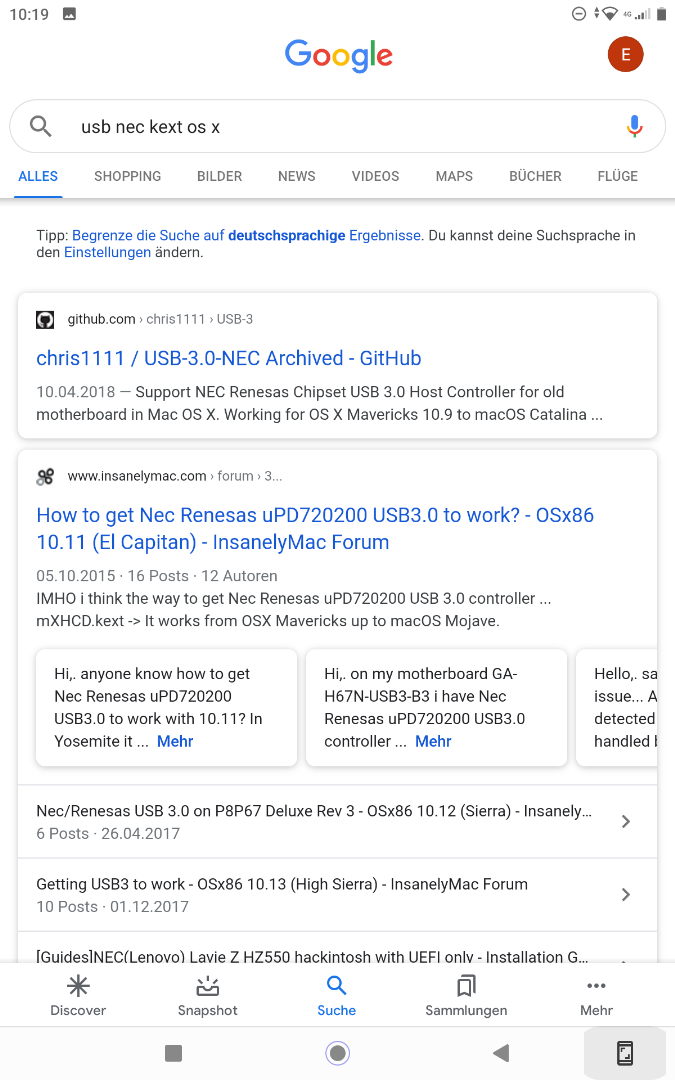Expand the P8P67 Deluxe Rev 3 result chevron
Image resolution: width=675 pixels, height=1080 pixels.
[x=626, y=821]
